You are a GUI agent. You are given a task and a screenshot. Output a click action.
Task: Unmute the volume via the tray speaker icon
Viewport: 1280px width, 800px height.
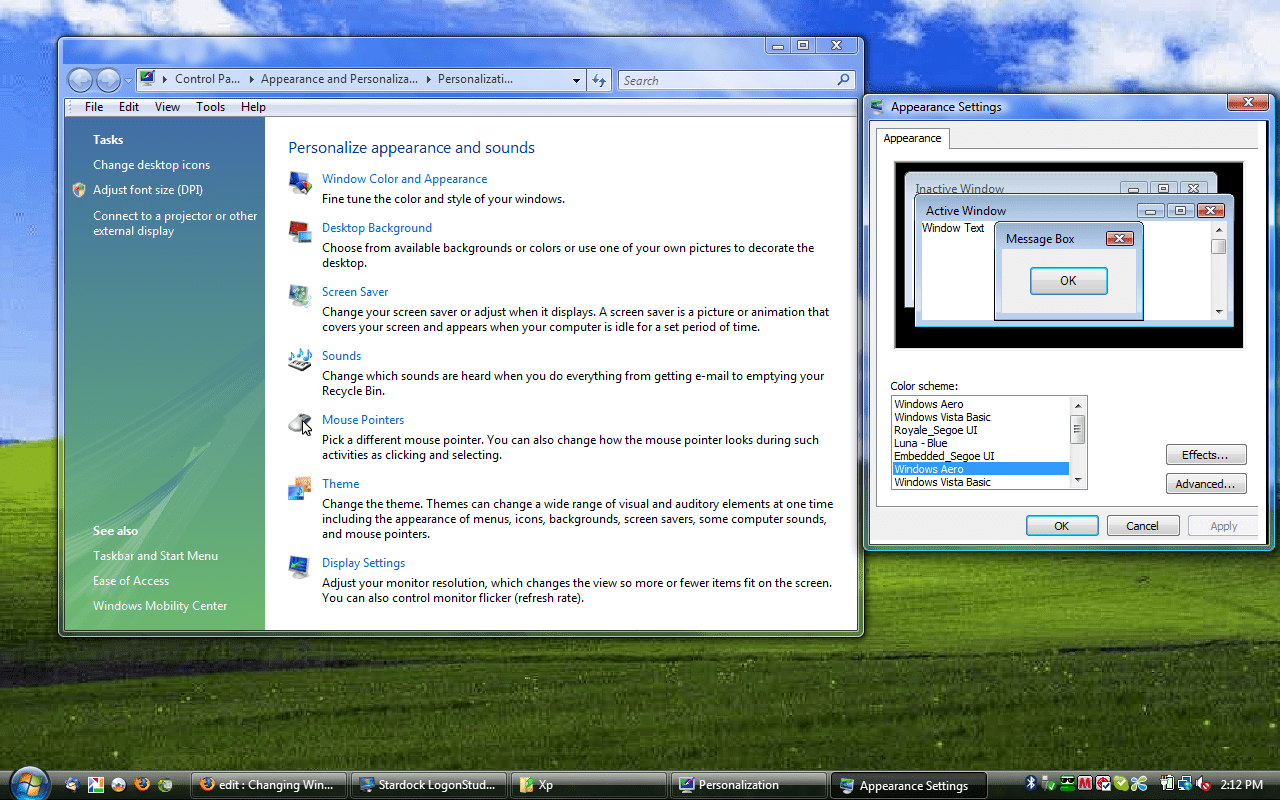[1200, 783]
